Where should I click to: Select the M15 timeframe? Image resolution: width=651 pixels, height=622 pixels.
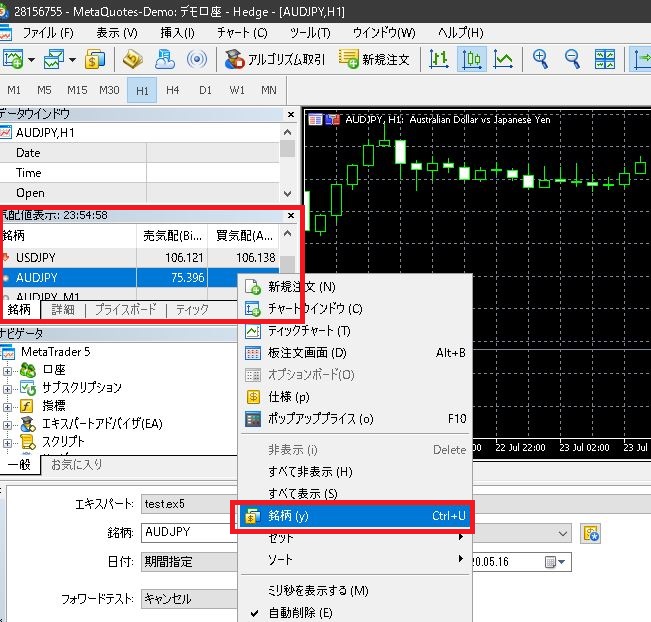(77, 90)
